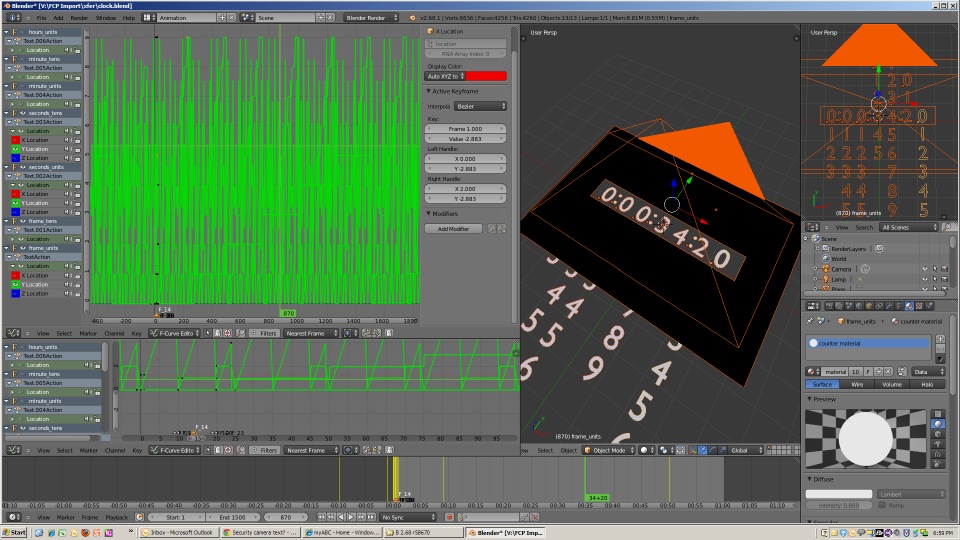This screenshot has width=960, height=540.
Task: Click the Add Modifier button
Action: (x=453, y=229)
